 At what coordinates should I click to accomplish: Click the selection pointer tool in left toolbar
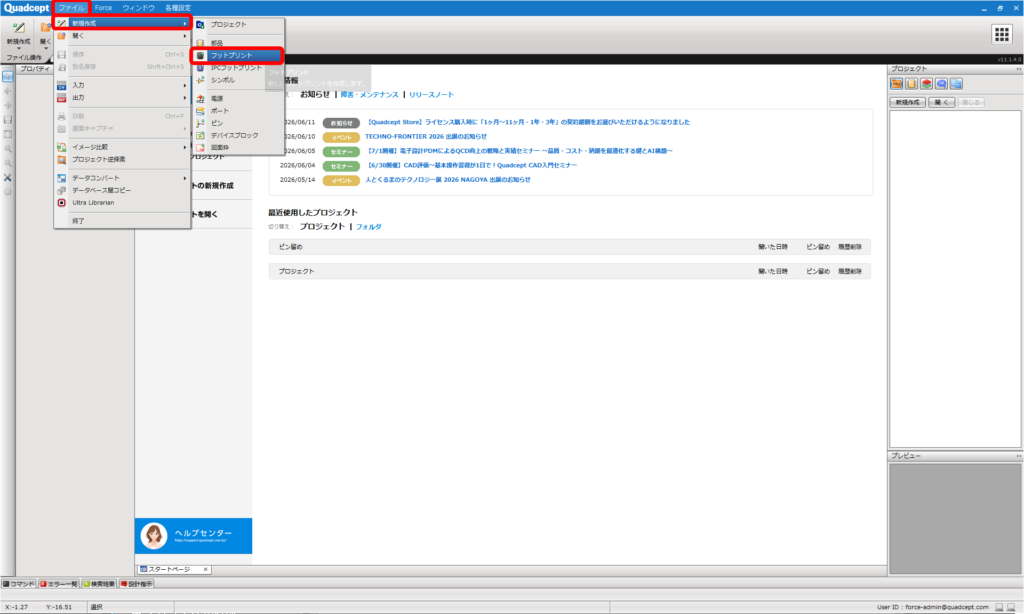(x=8, y=77)
